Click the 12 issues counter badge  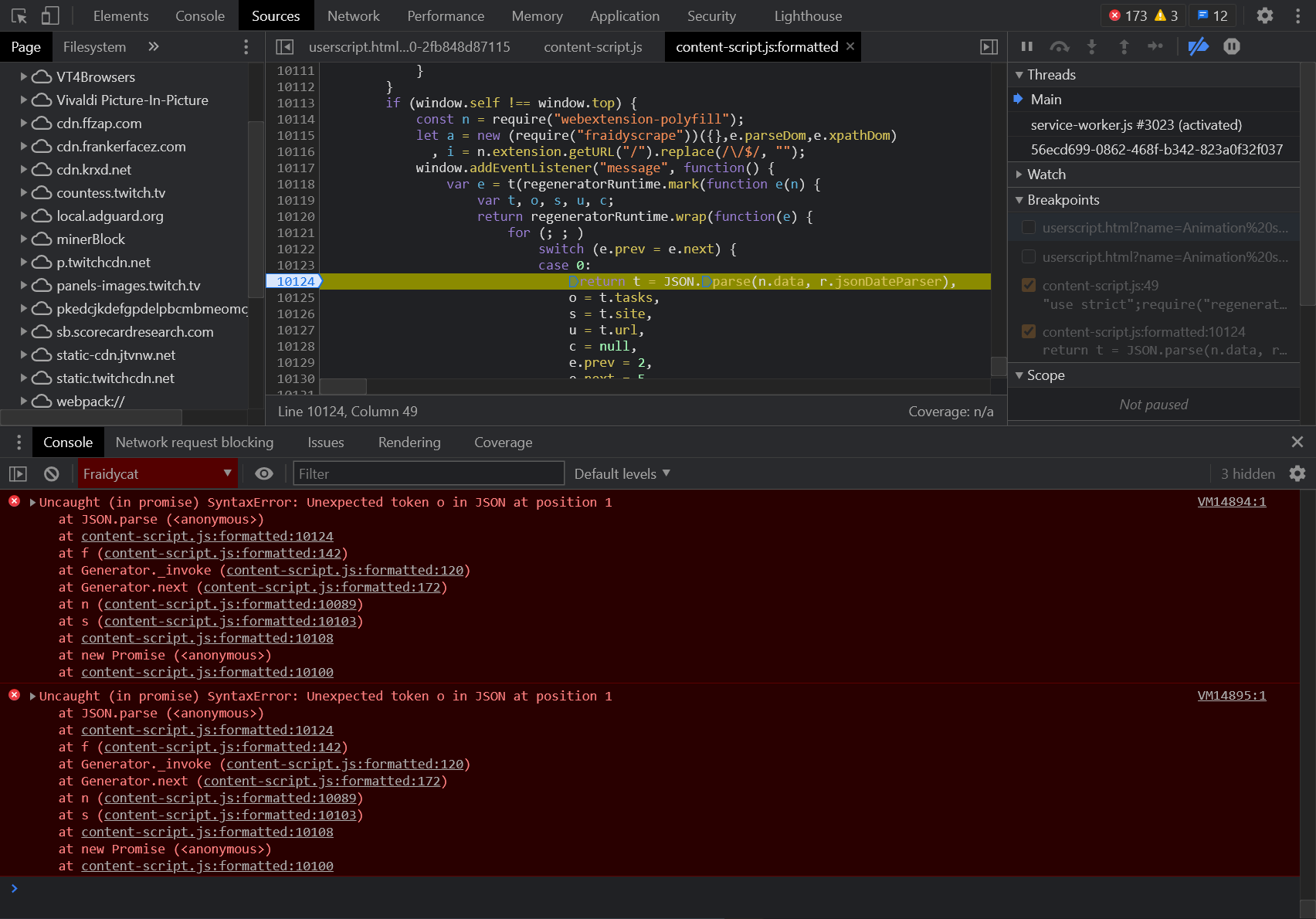point(1213,15)
